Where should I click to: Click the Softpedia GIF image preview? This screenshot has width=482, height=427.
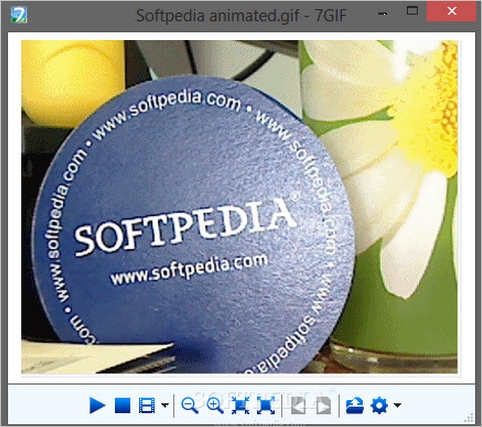coord(239,207)
